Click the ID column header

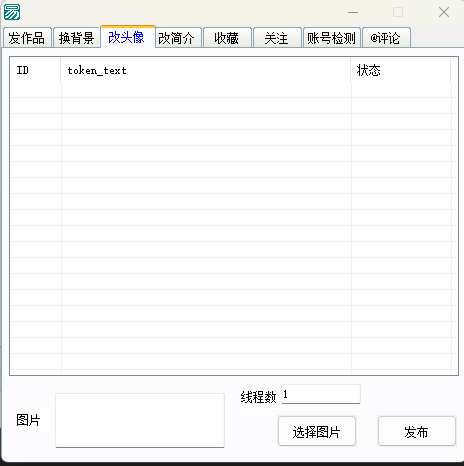[x=35, y=70]
